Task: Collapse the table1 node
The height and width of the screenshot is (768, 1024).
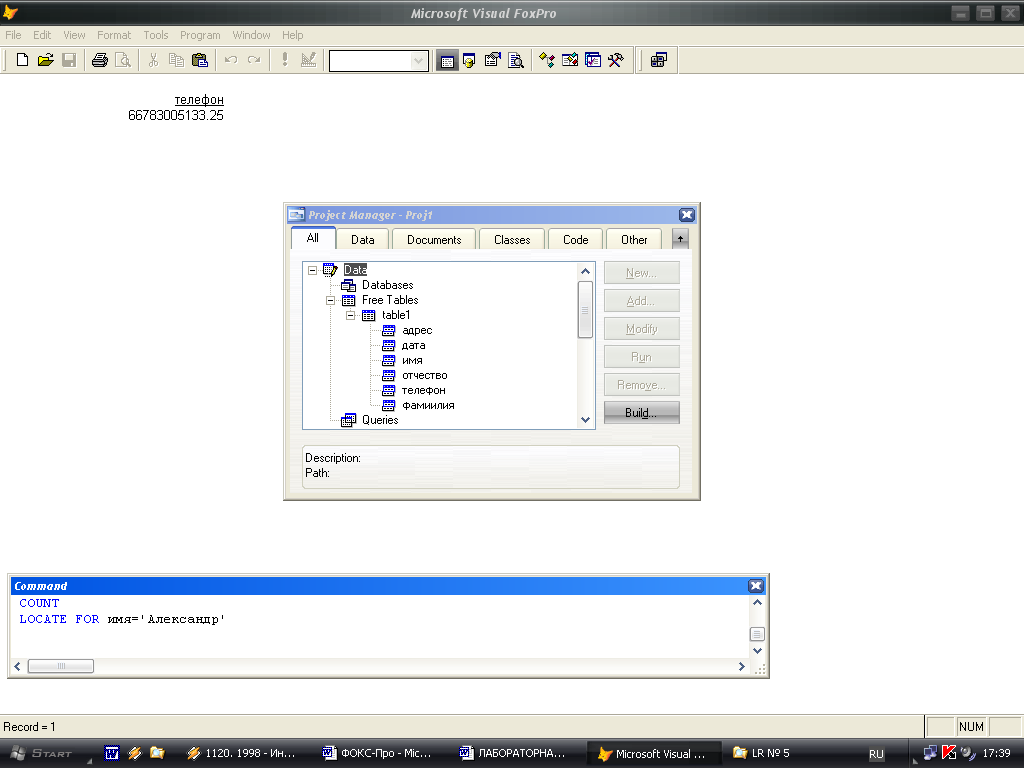Action: [x=351, y=315]
